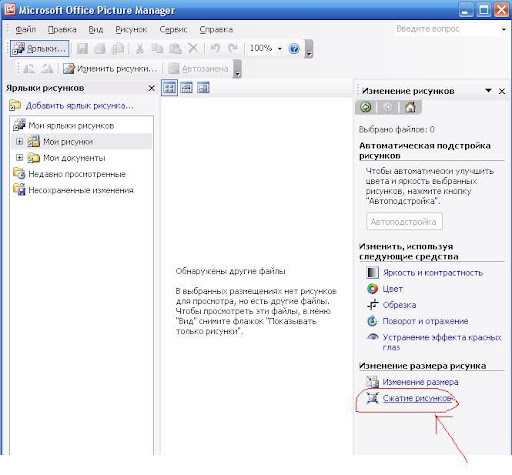This screenshot has height=475, width=512.
Task: Open the 100% zoom dropdown
Action: tap(280, 49)
